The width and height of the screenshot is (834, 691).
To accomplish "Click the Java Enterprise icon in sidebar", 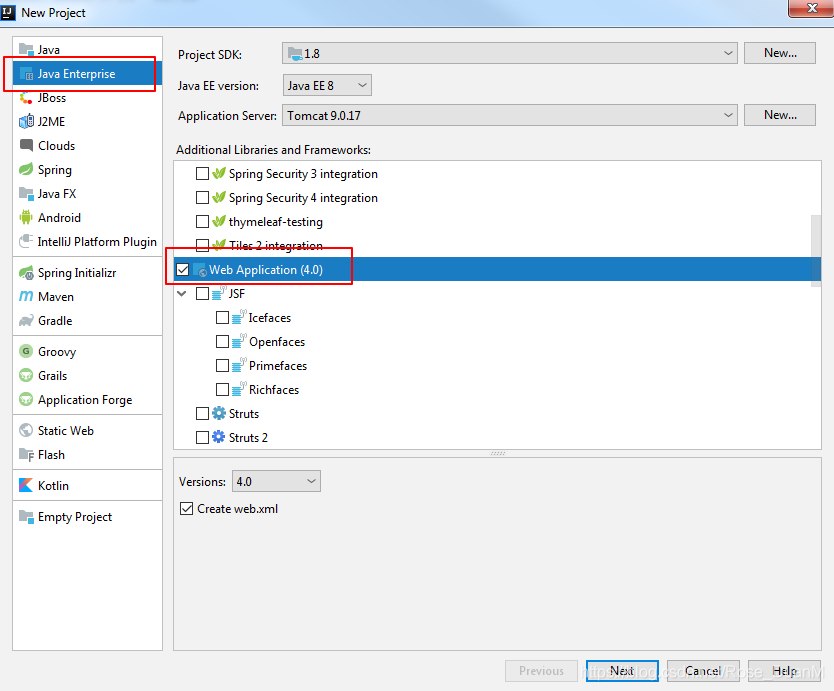I will (x=26, y=74).
